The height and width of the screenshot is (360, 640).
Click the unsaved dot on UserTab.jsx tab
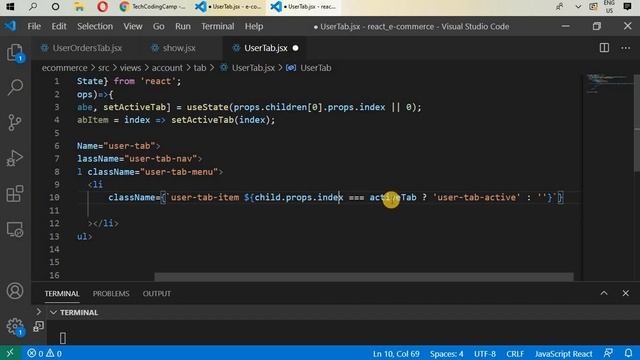[296, 48]
